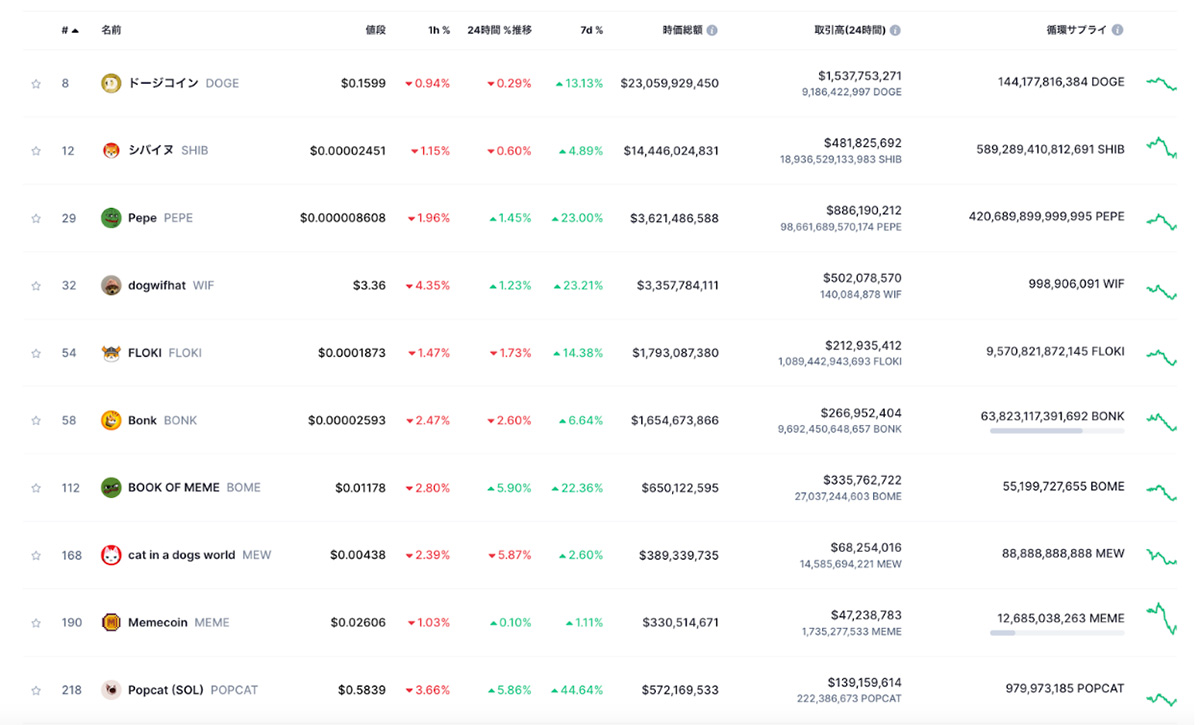
Task: Open the Pepe row sparkline chart
Action: (x=1162, y=220)
